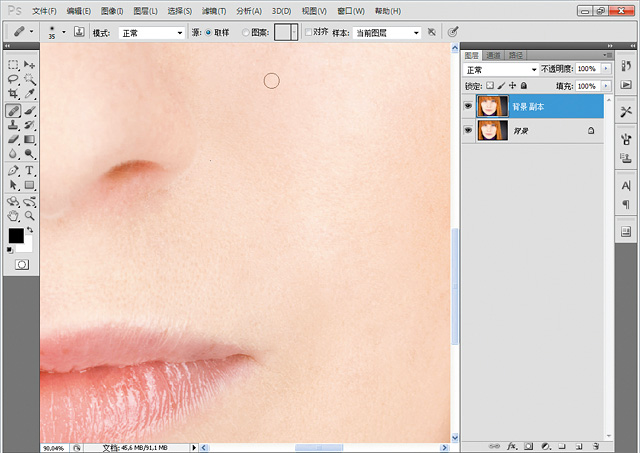Hide the 背景 副本 layer eye
Viewport: 640px width, 453px height.
(468, 106)
